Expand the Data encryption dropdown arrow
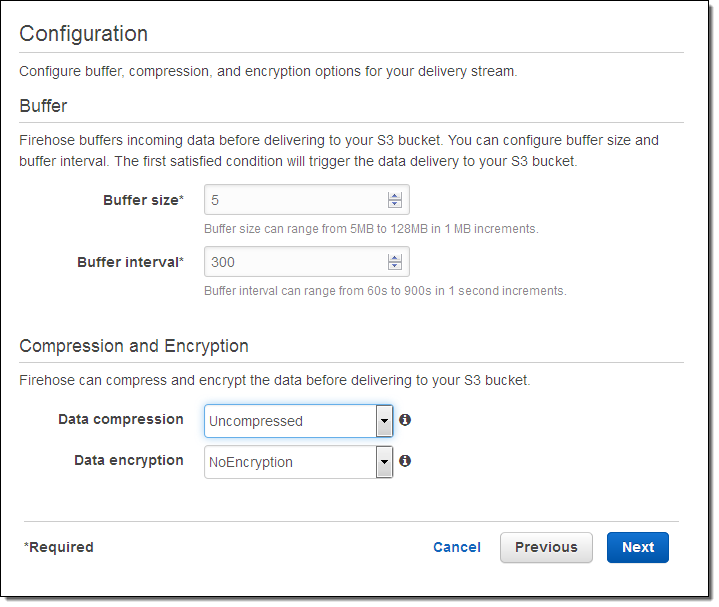The image size is (719, 607). pos(384,462)
